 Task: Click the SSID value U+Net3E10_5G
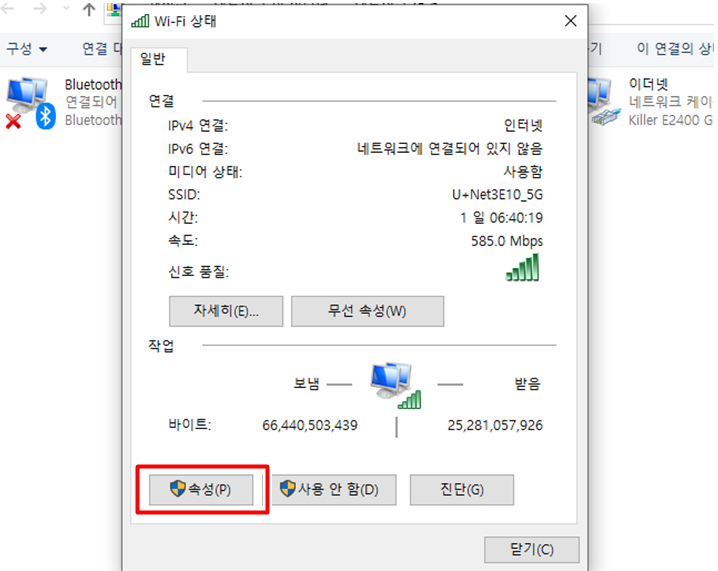(497, 195)
